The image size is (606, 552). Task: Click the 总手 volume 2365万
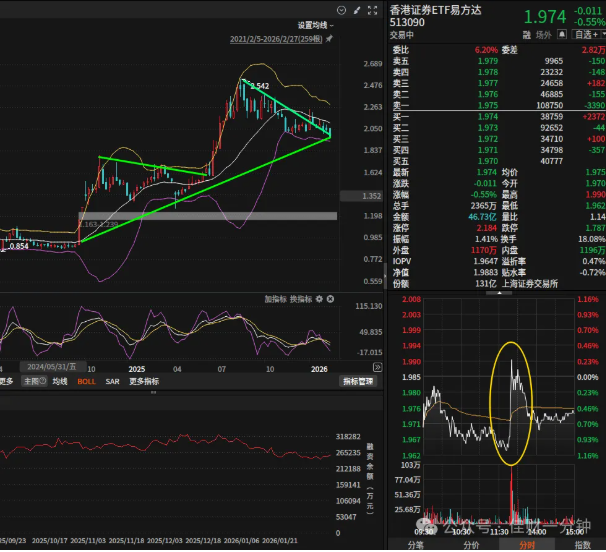[483, 206]
